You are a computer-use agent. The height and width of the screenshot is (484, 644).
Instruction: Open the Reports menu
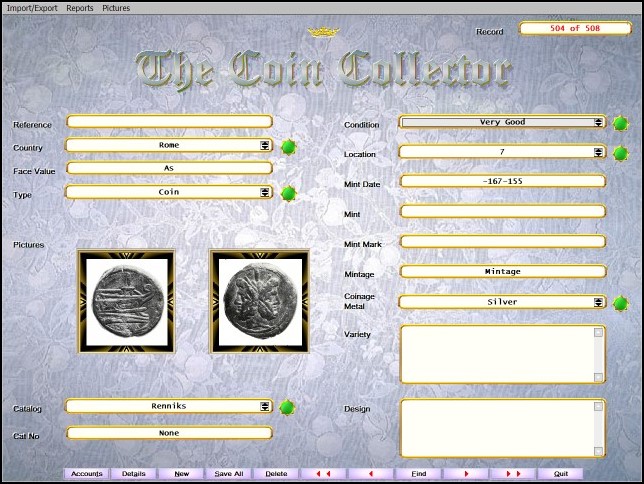click(80, 8)
